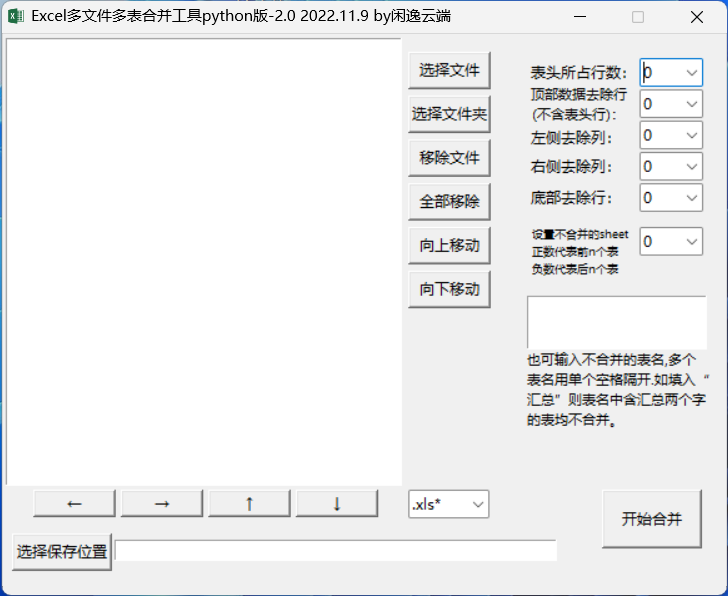Click the 底部去除行 label
The image size is (728, 596).
[x=571, y=198]
